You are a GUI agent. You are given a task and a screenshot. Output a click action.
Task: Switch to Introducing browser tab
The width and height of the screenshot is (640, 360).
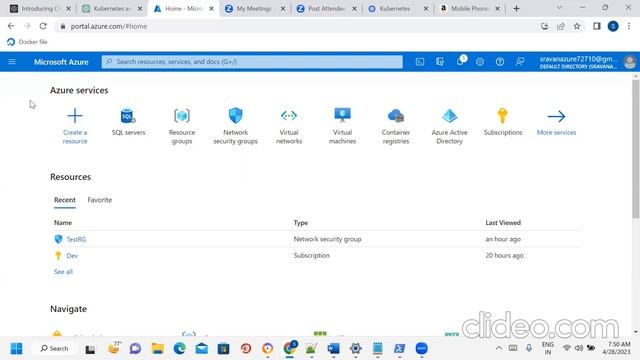(40, 8)
